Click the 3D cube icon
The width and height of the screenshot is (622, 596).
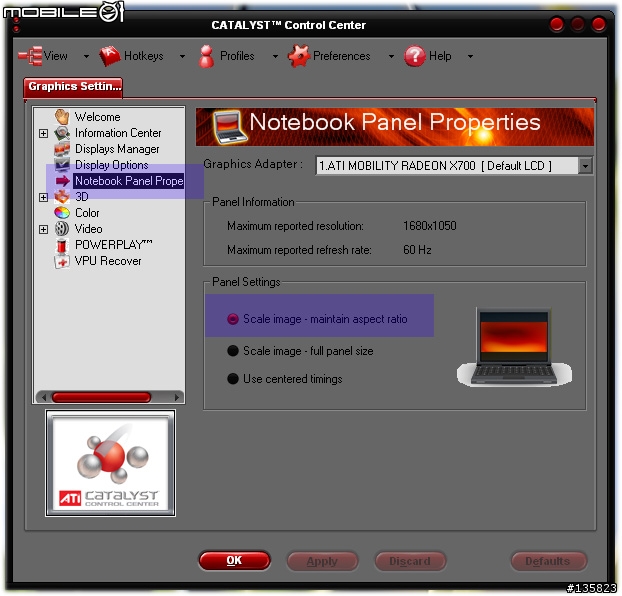pyautogui.click(x=62, y=197)
